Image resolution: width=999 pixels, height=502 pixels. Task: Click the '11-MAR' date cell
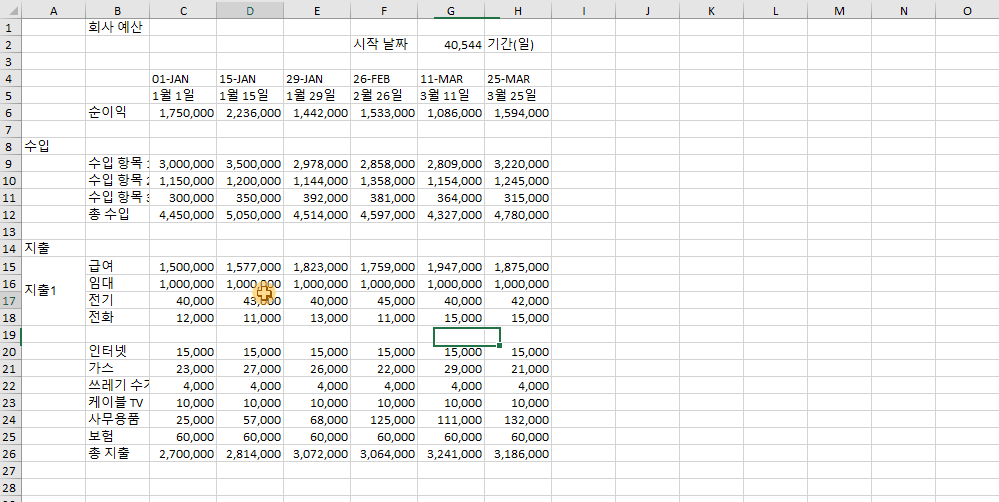point(451,79)
